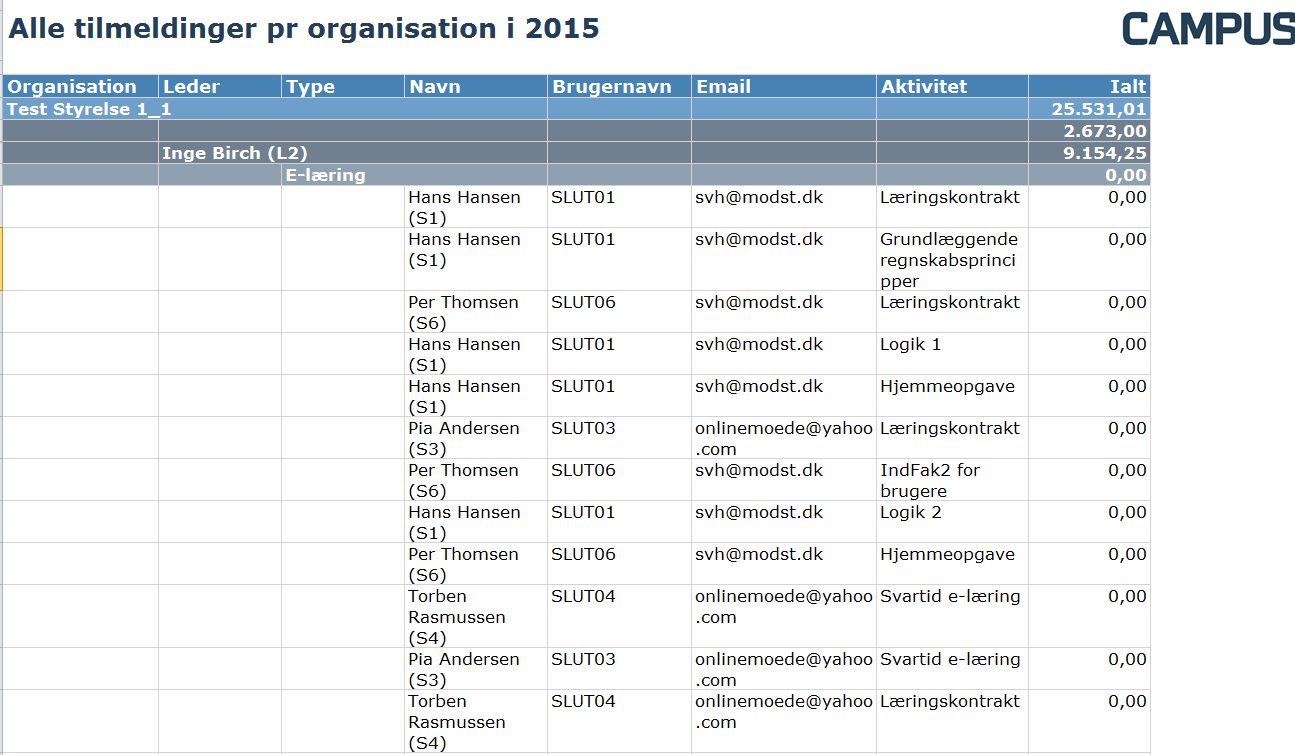
Task: Click Pia Andersen's name beside SLUT03 Læringskontrakt
Action: pyautogui.click(x=476, y=438)
